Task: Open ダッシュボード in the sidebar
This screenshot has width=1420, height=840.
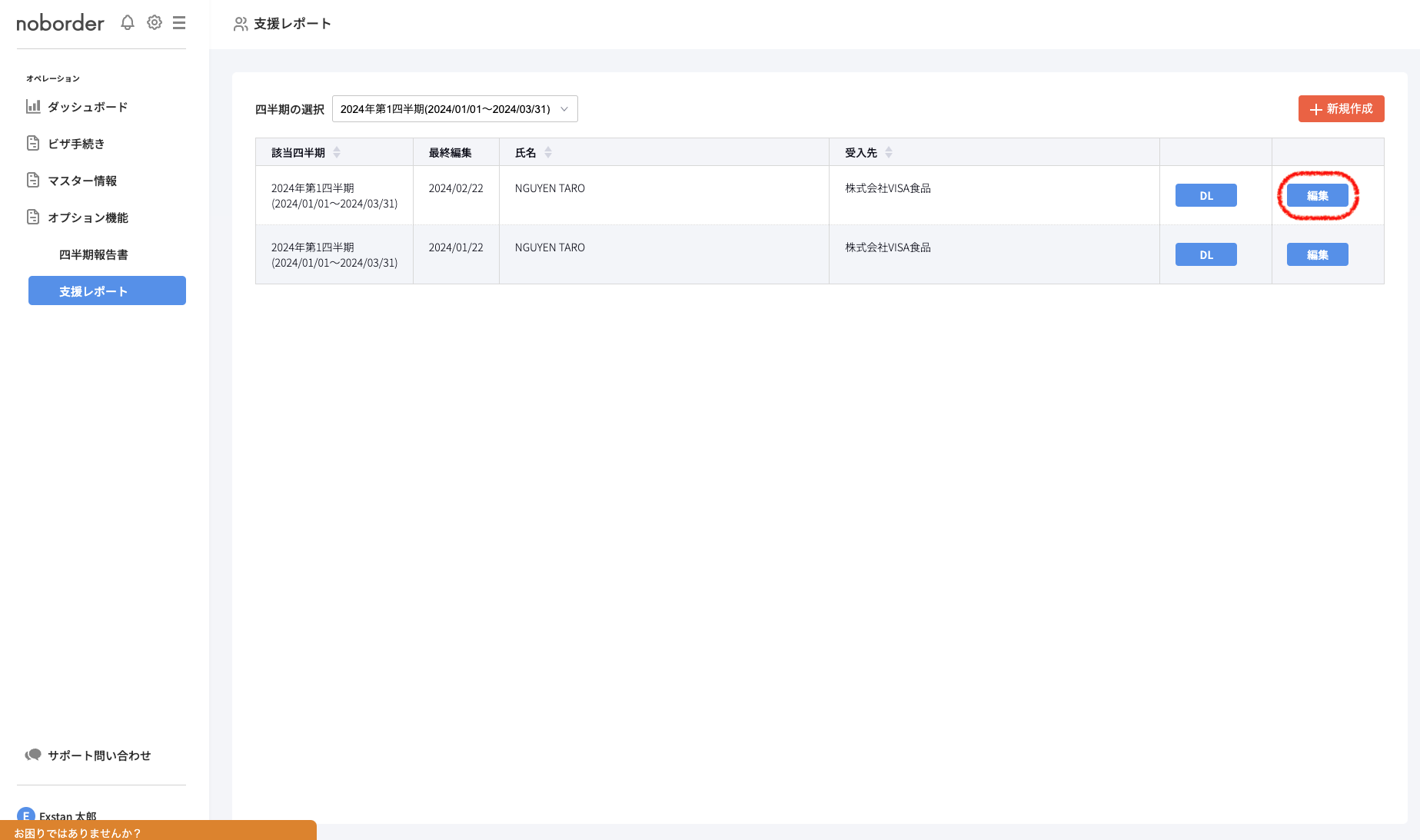Action: tap(88, 107)
